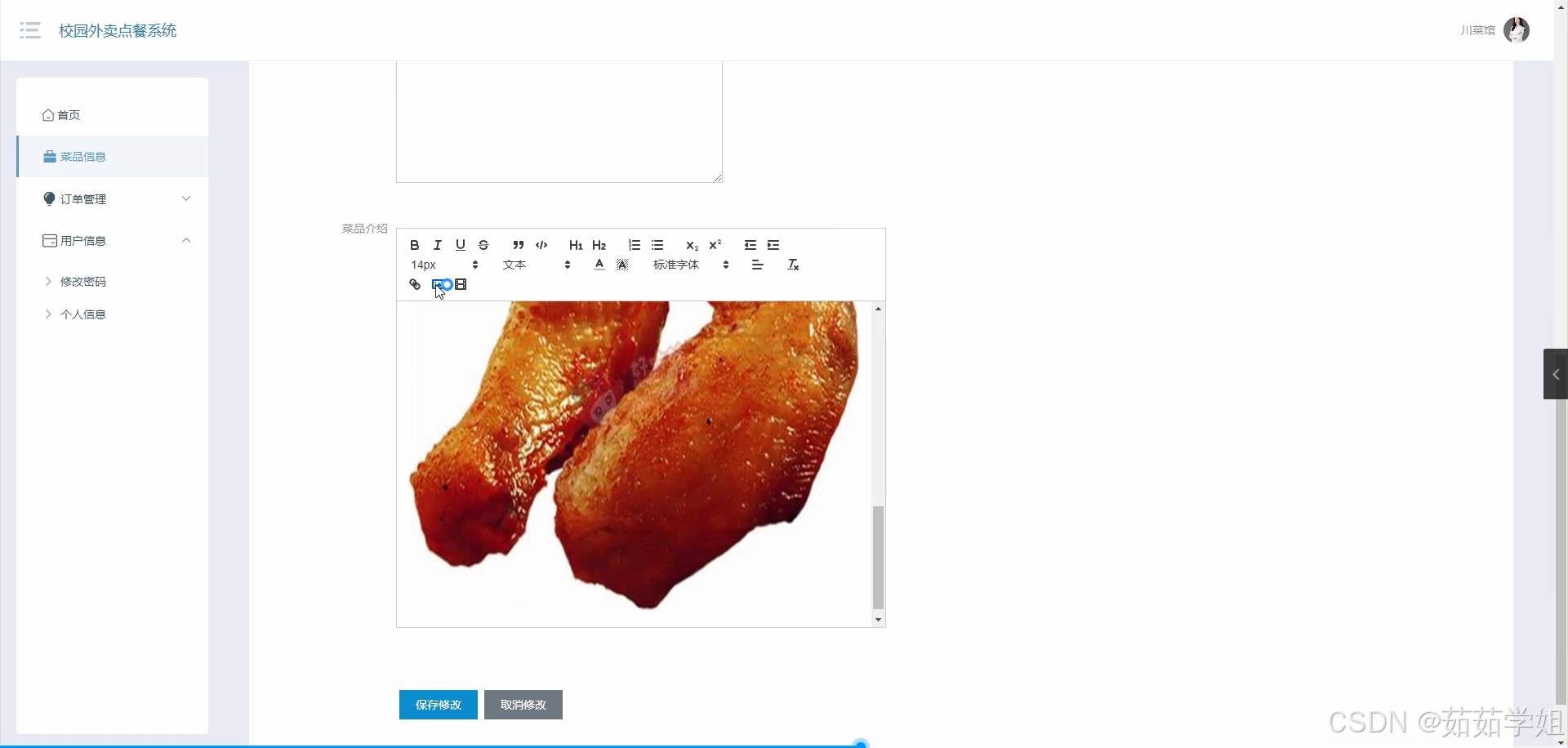Image resolution: width=1568 pixels, height=748 pixels.
Task: Open the 标准字体 font family dropdown
Action: click(690, 265)
